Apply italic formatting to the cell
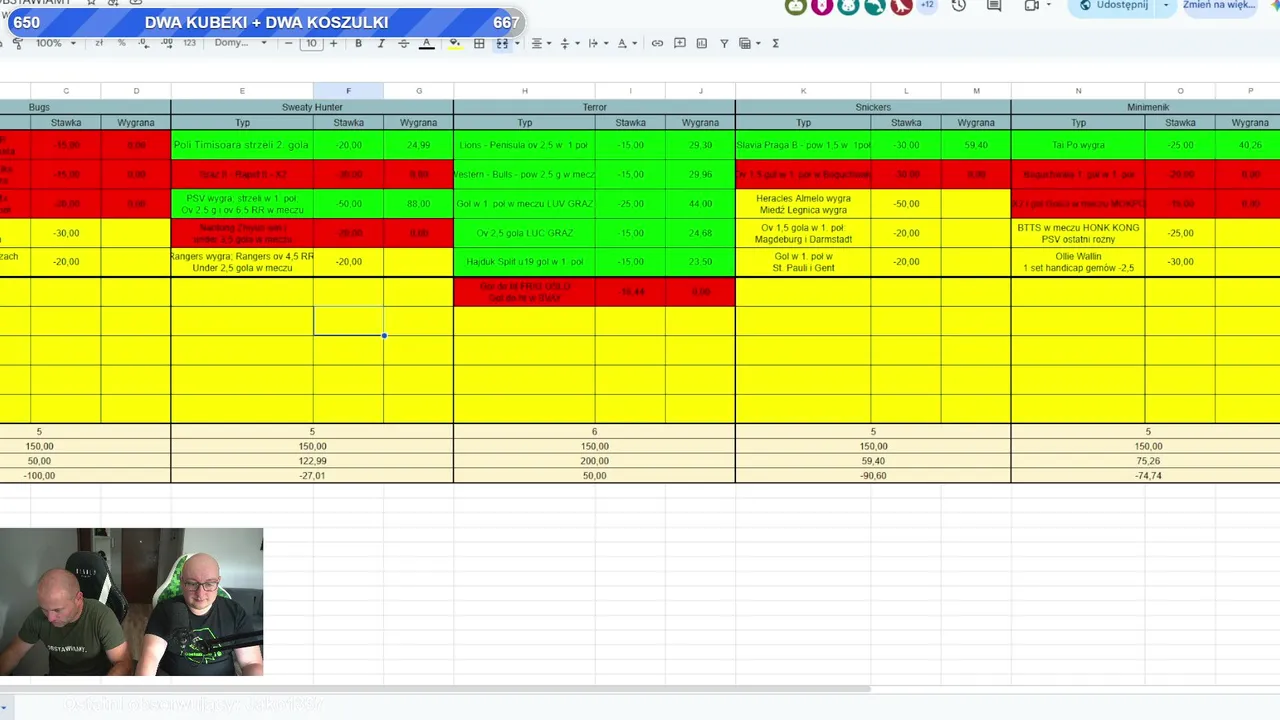This screenshot has height=720, width=1280. 381,43
